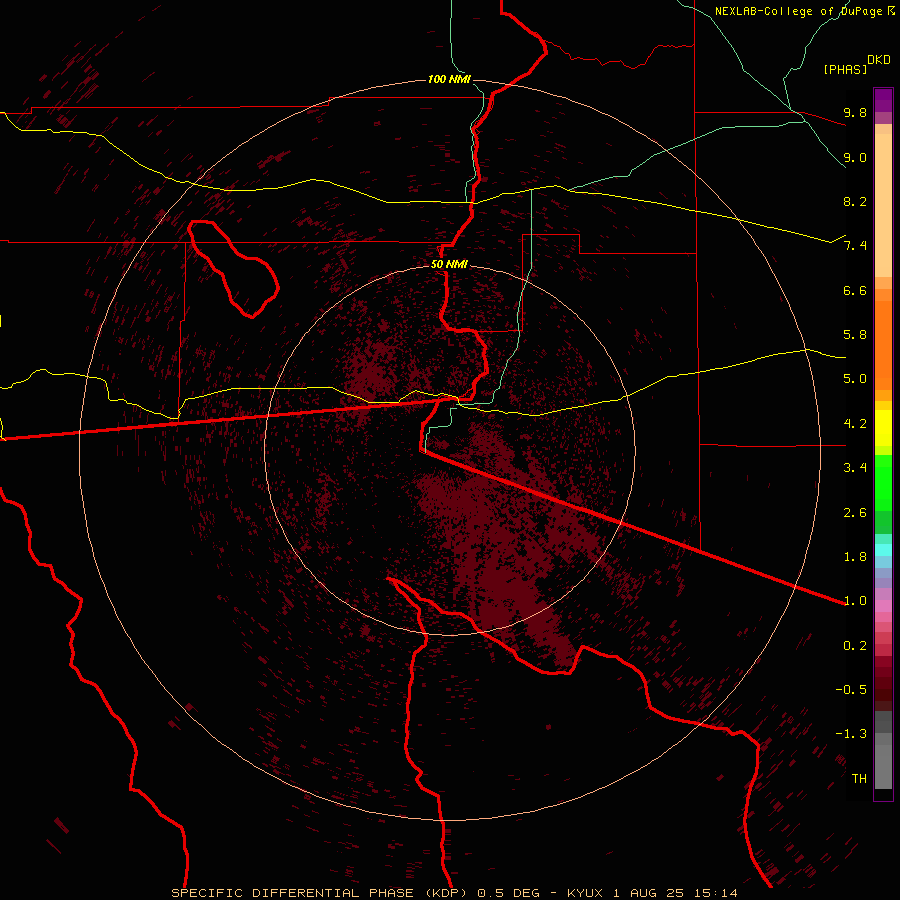The height and width of the screenshot is (900, 900).
Task: Click the 9.0 legend value
Action: pyautogui.click(x=855, y=157)
